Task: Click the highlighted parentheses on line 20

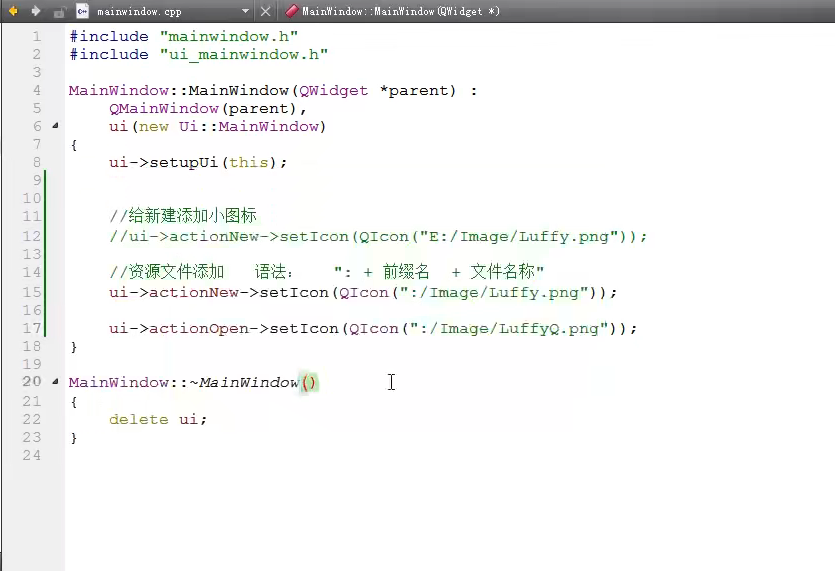Action: coord(309,382)
